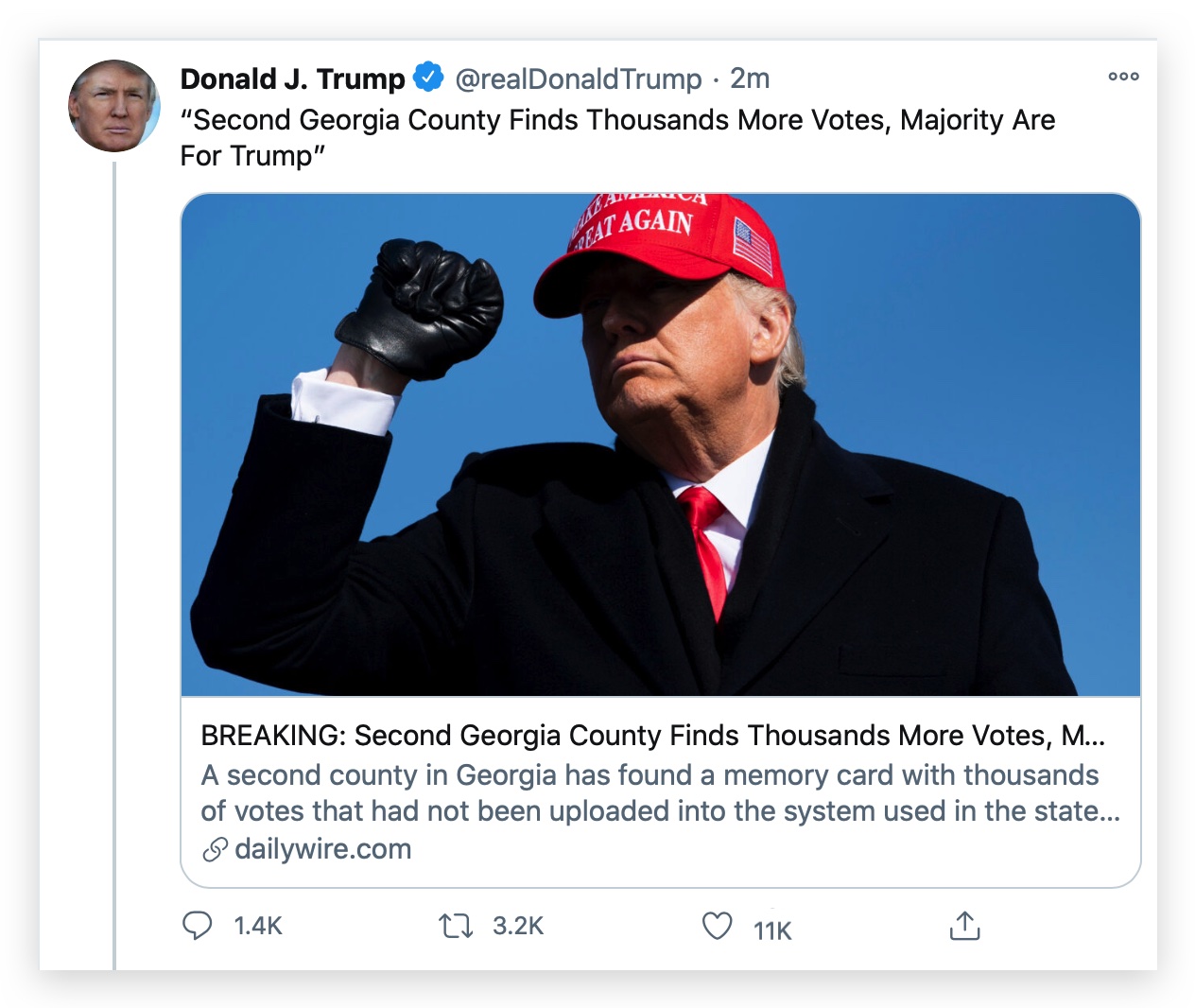
Task: Open the @realDonaldTrump handle link
Action: [x=578, y=78]
